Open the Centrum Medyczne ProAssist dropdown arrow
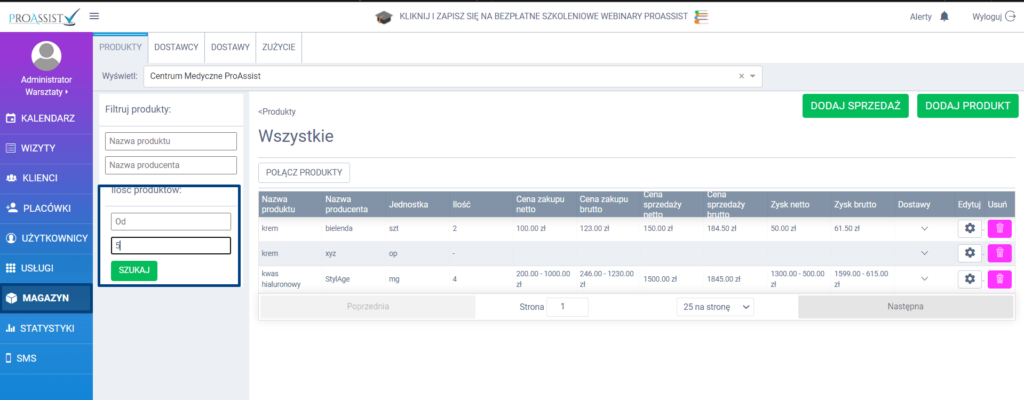Screen dimensions: 1024x400 (x=753, y=76)
